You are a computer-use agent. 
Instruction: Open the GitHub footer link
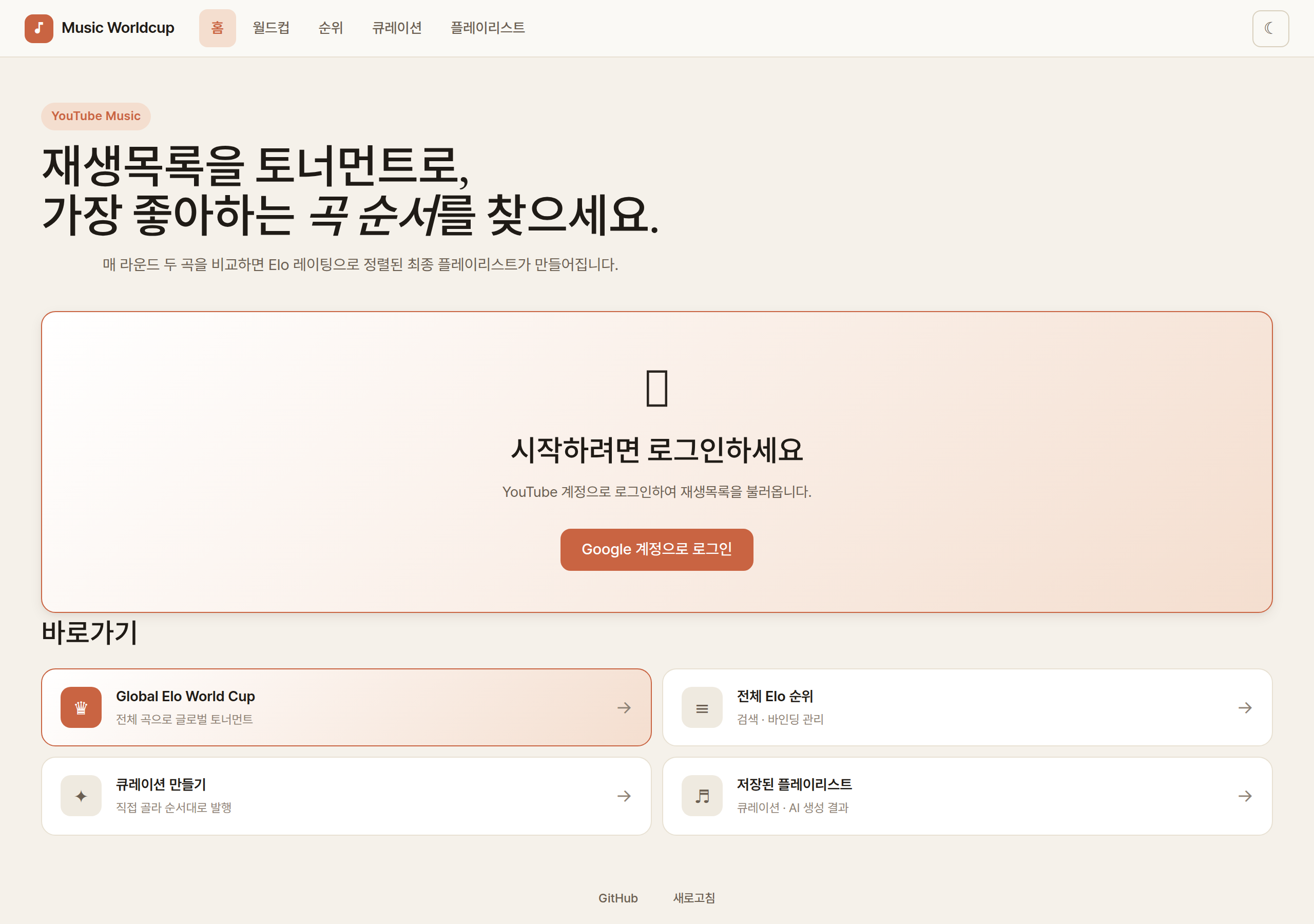[x=618, y=898]
